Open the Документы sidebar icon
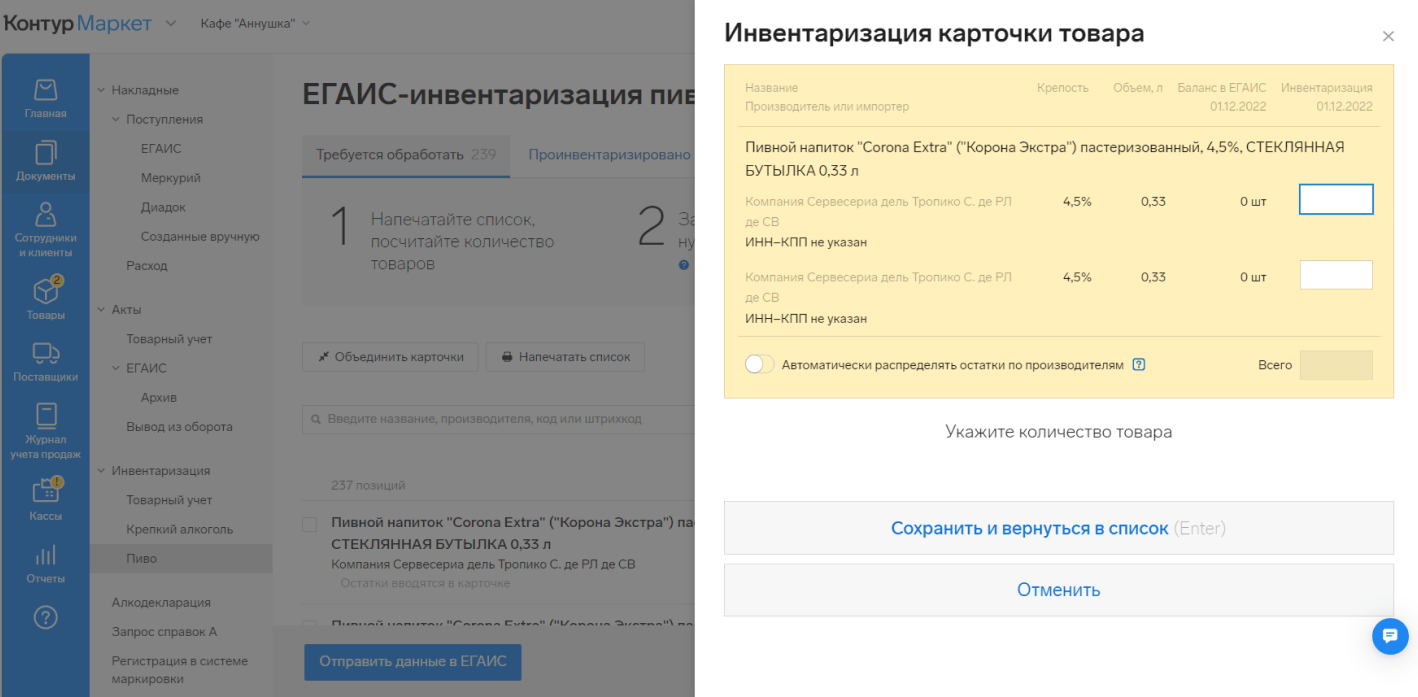 coord(45,162)
